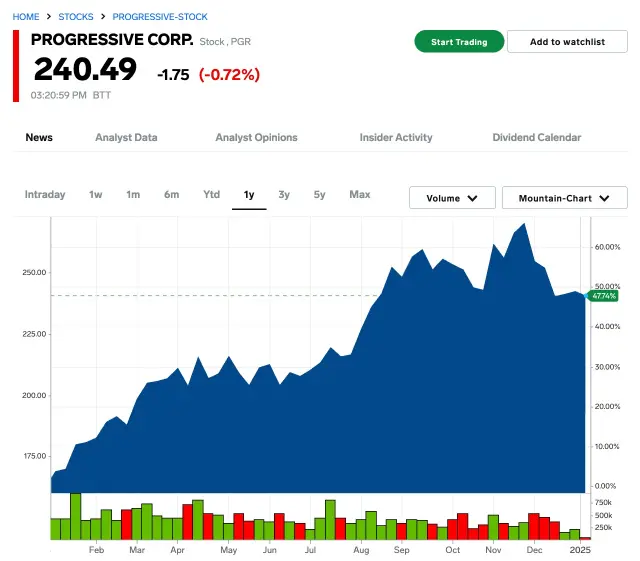Open the STOCKS breadcrumb link
Screen dimensions: 640x561
(76, 17)
